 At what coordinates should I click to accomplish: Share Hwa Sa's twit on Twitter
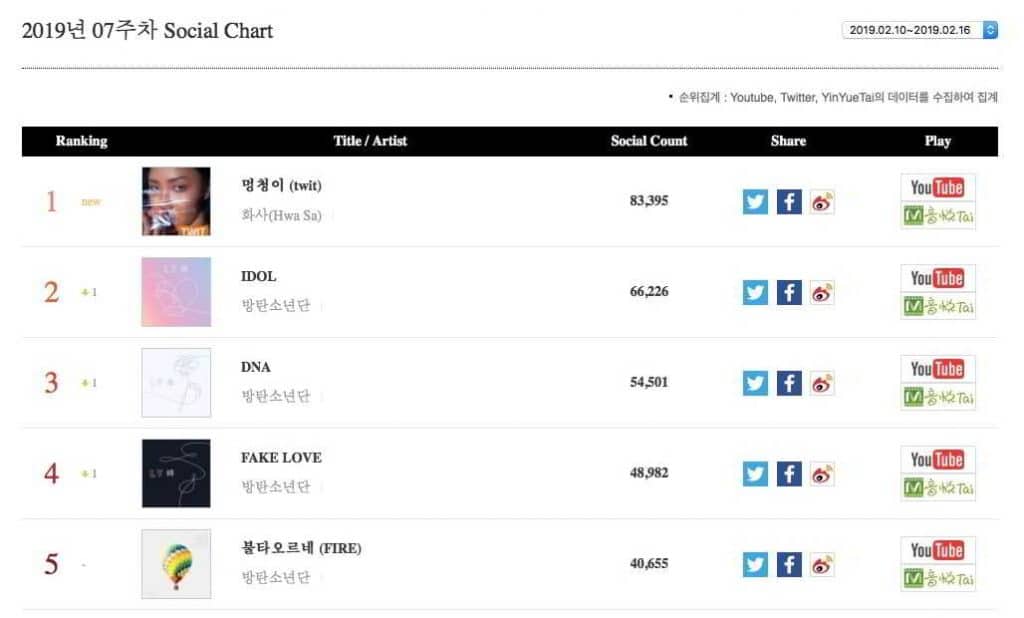pyautogui.click(x=755, y=201)
